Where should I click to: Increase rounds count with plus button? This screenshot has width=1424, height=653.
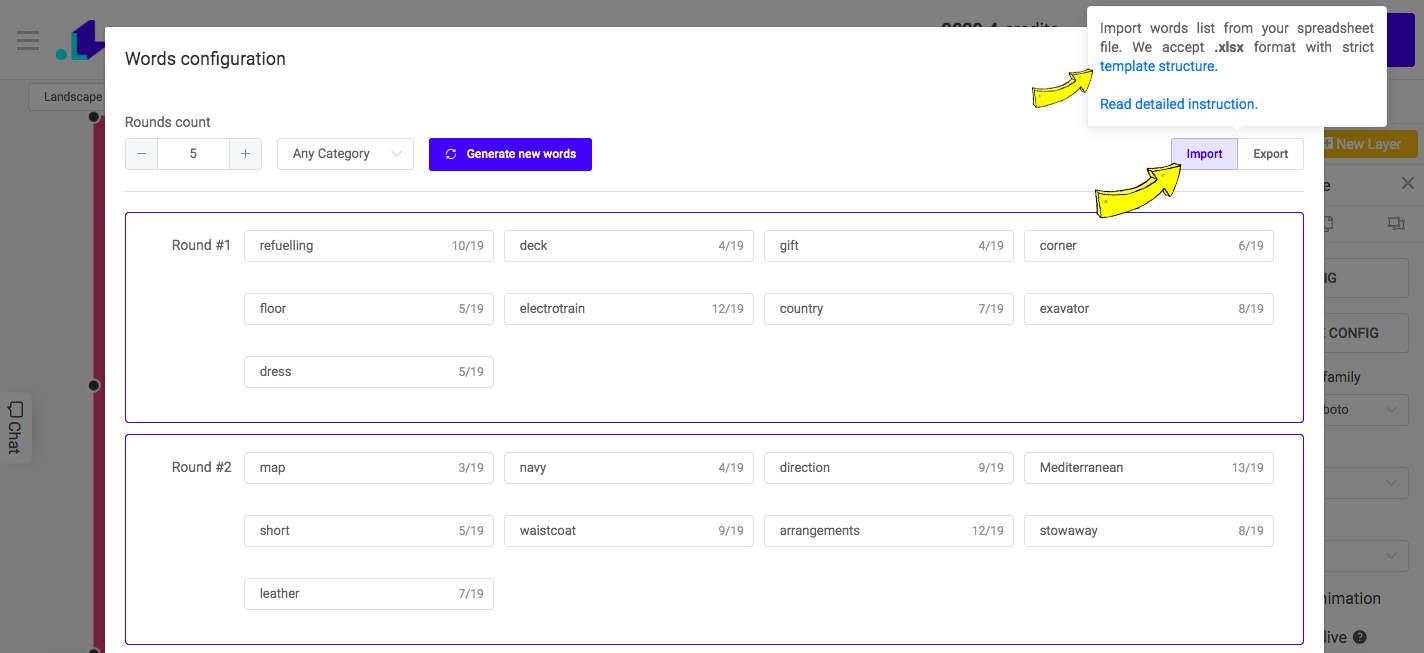(x=245, y=154)
